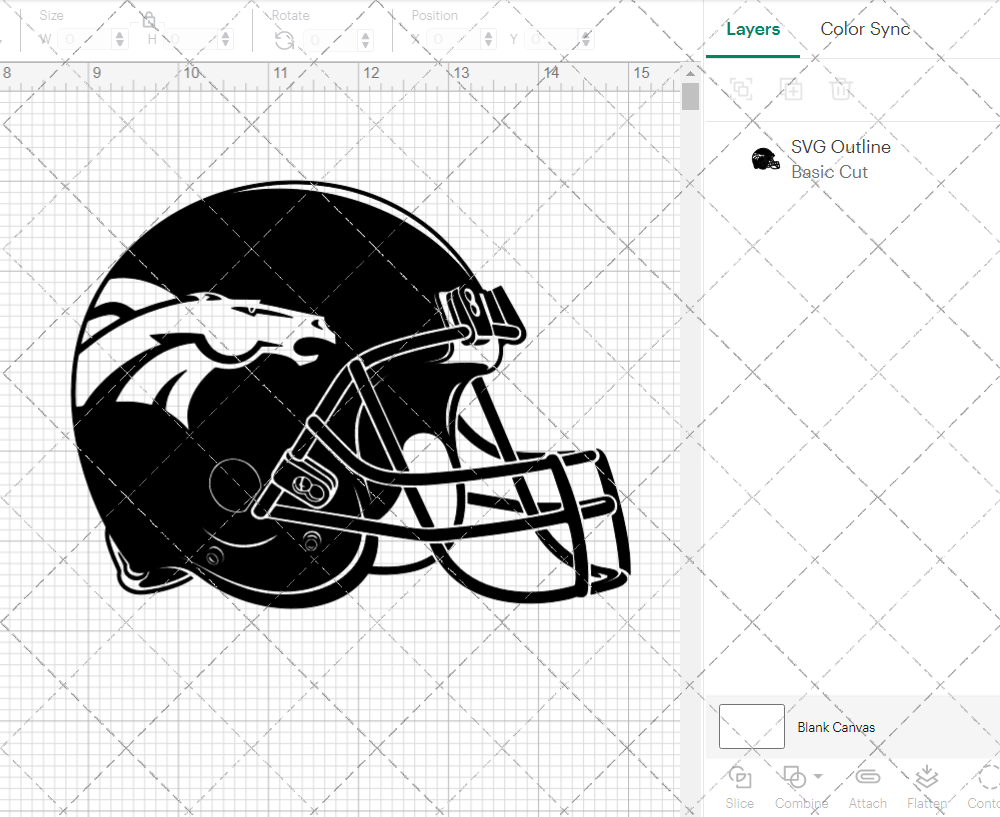Click the Group layers icon
Viewport: 1000px width, 817px height.
point(741,89)
